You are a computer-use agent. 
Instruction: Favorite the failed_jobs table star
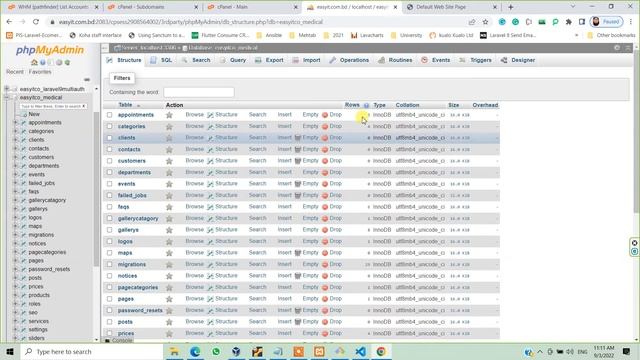(x=169, y=196)
